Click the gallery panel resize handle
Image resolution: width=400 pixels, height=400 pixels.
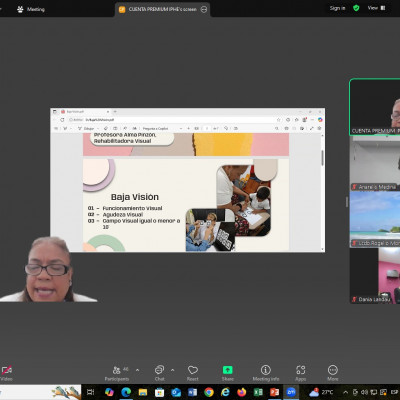click(x=347, y=202)
